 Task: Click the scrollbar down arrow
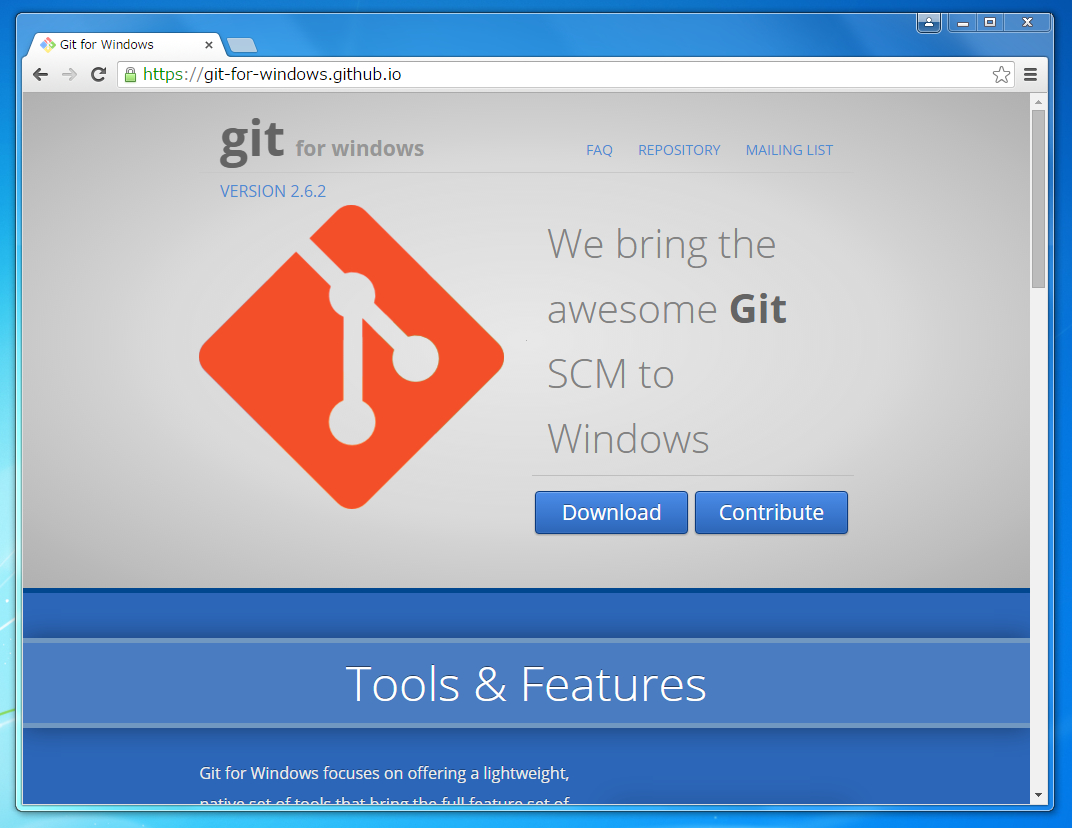(1038, 795)
